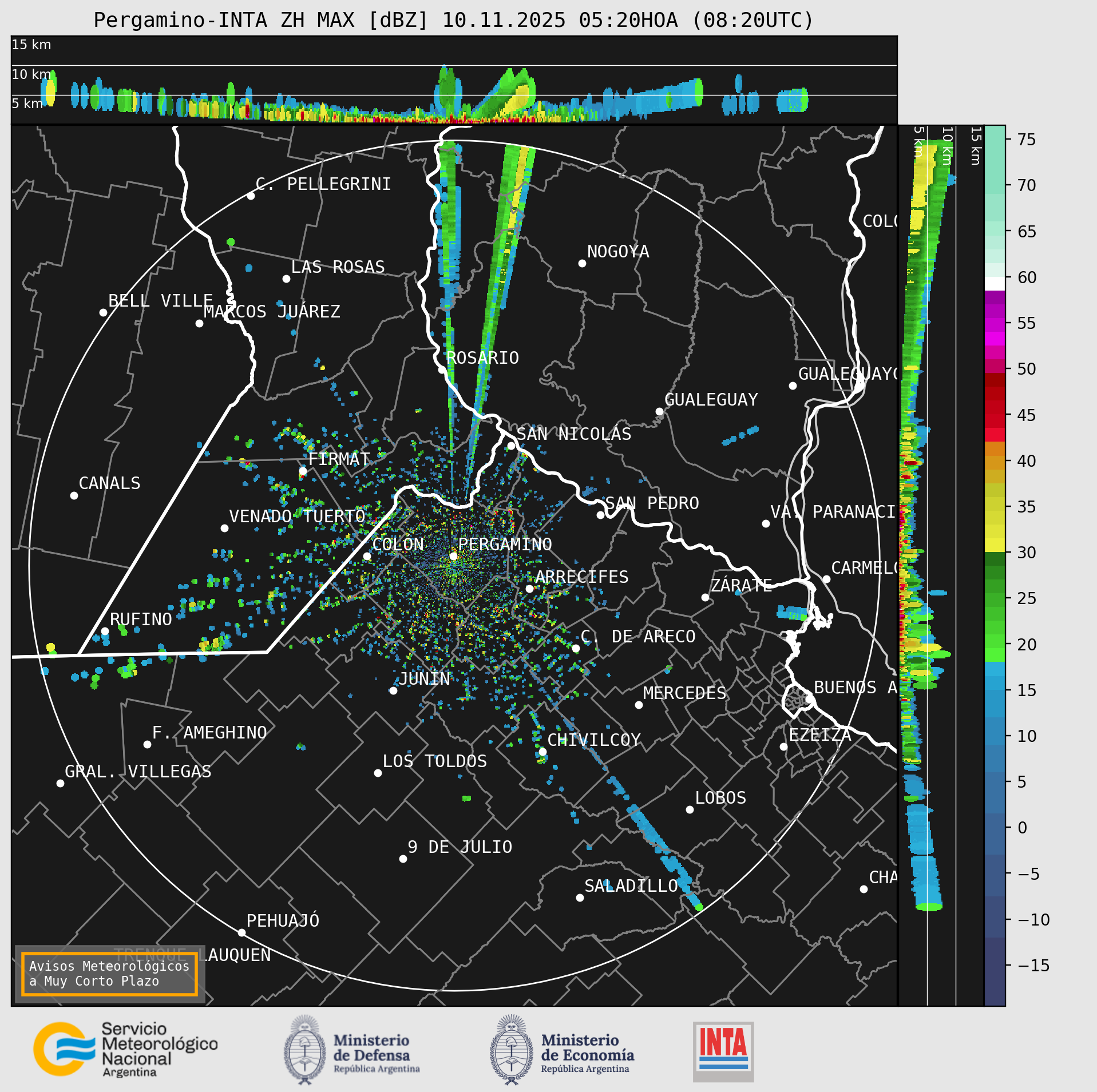Image resolution: width=1097 pixels, height=1092 pixels.
Task: Click the 10 km label in the top cross-section
Action: point(31,74)
